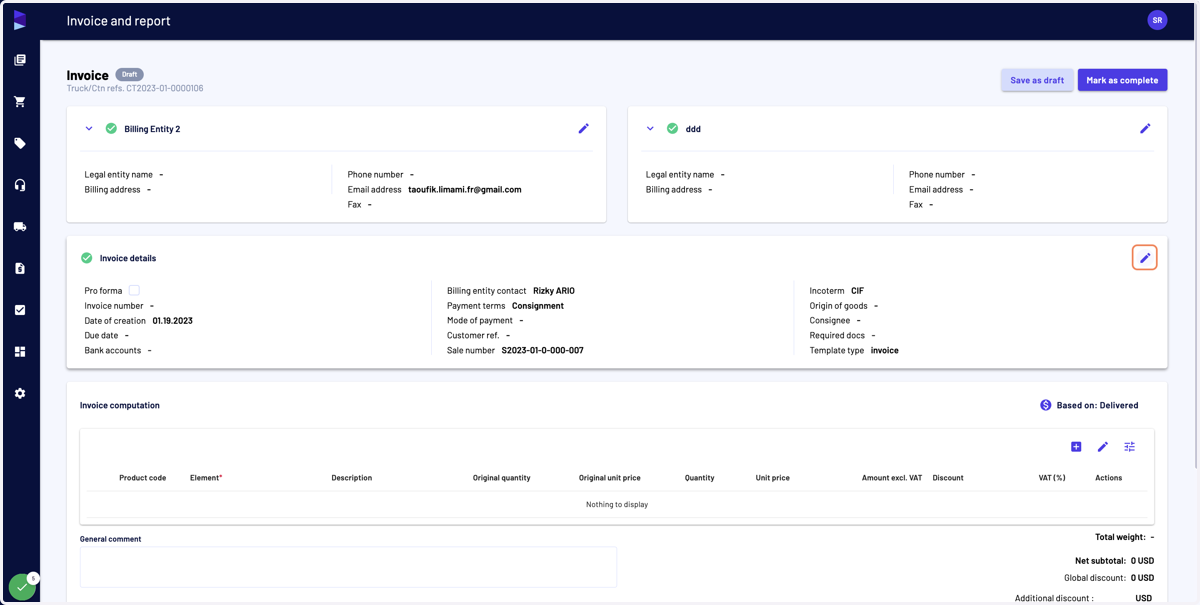Click the green check badge with notification count
1200x605 pixels.
tap(22, 588)
